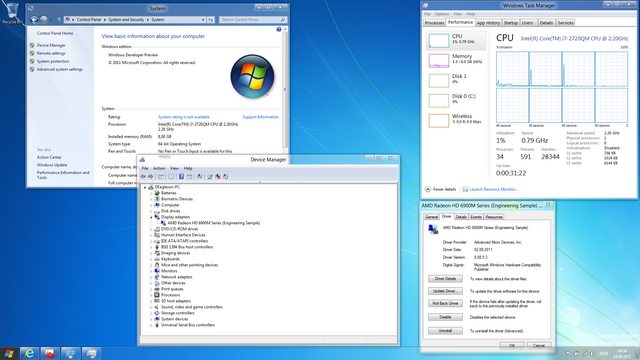This screenshot has width=640, height=360.
Task: Collapse the Display adapters node
Action: tap(151, 217)
